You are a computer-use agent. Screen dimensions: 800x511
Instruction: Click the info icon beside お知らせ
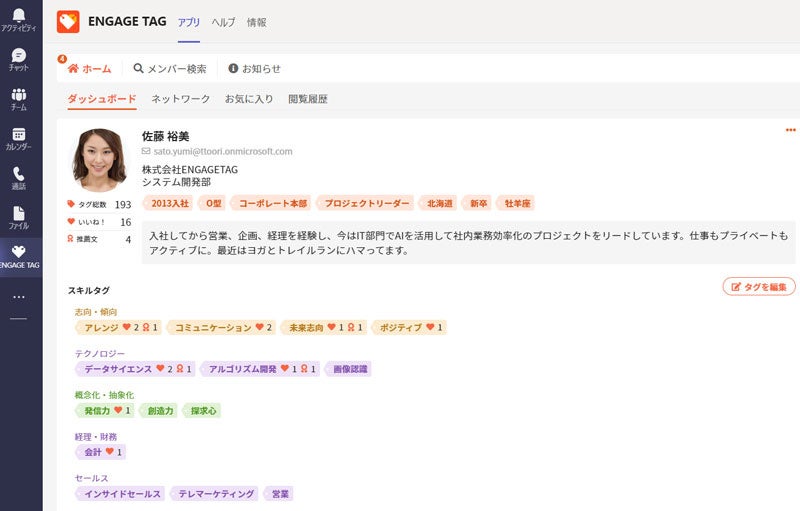tap(233, 68)
